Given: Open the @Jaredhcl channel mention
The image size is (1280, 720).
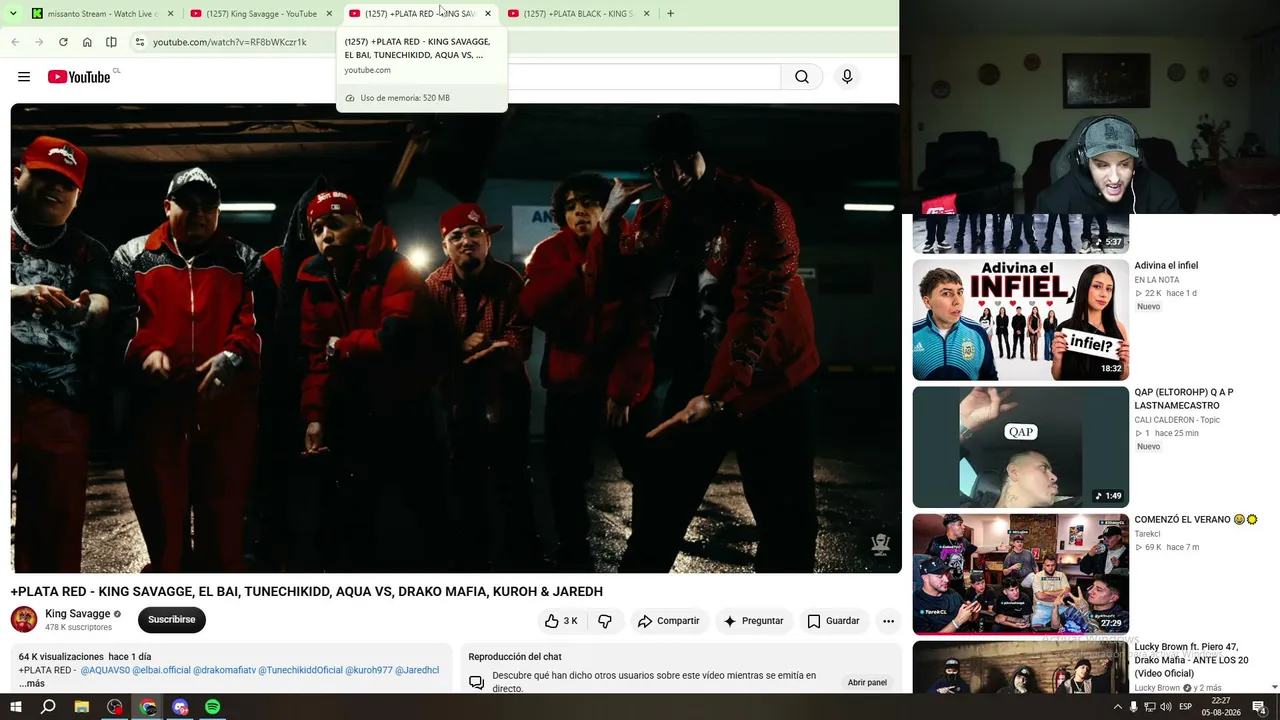Looking at the screenshot, I should pyautogui.click(x=417, y=670).
